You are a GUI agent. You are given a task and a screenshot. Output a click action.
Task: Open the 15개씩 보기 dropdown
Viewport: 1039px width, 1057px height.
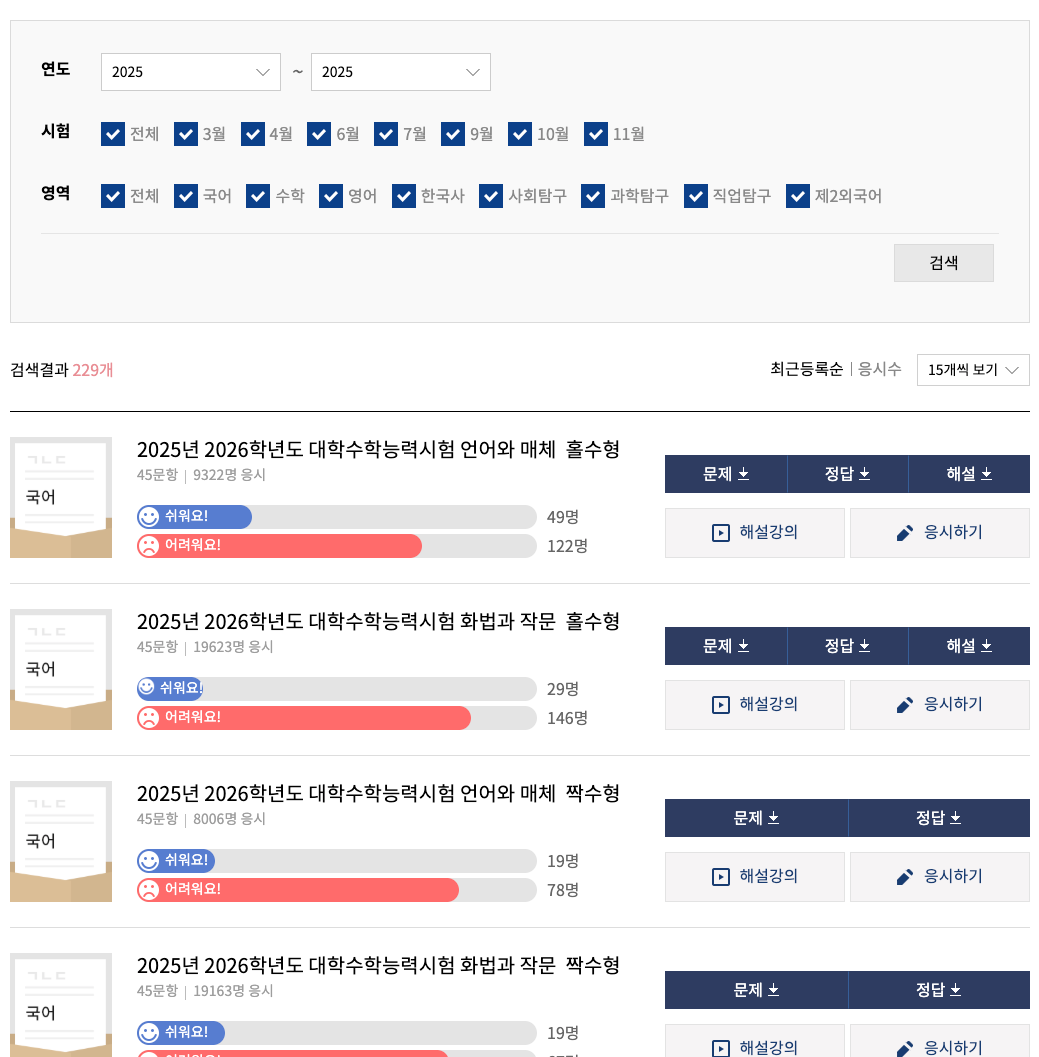(x=972, y=369)
